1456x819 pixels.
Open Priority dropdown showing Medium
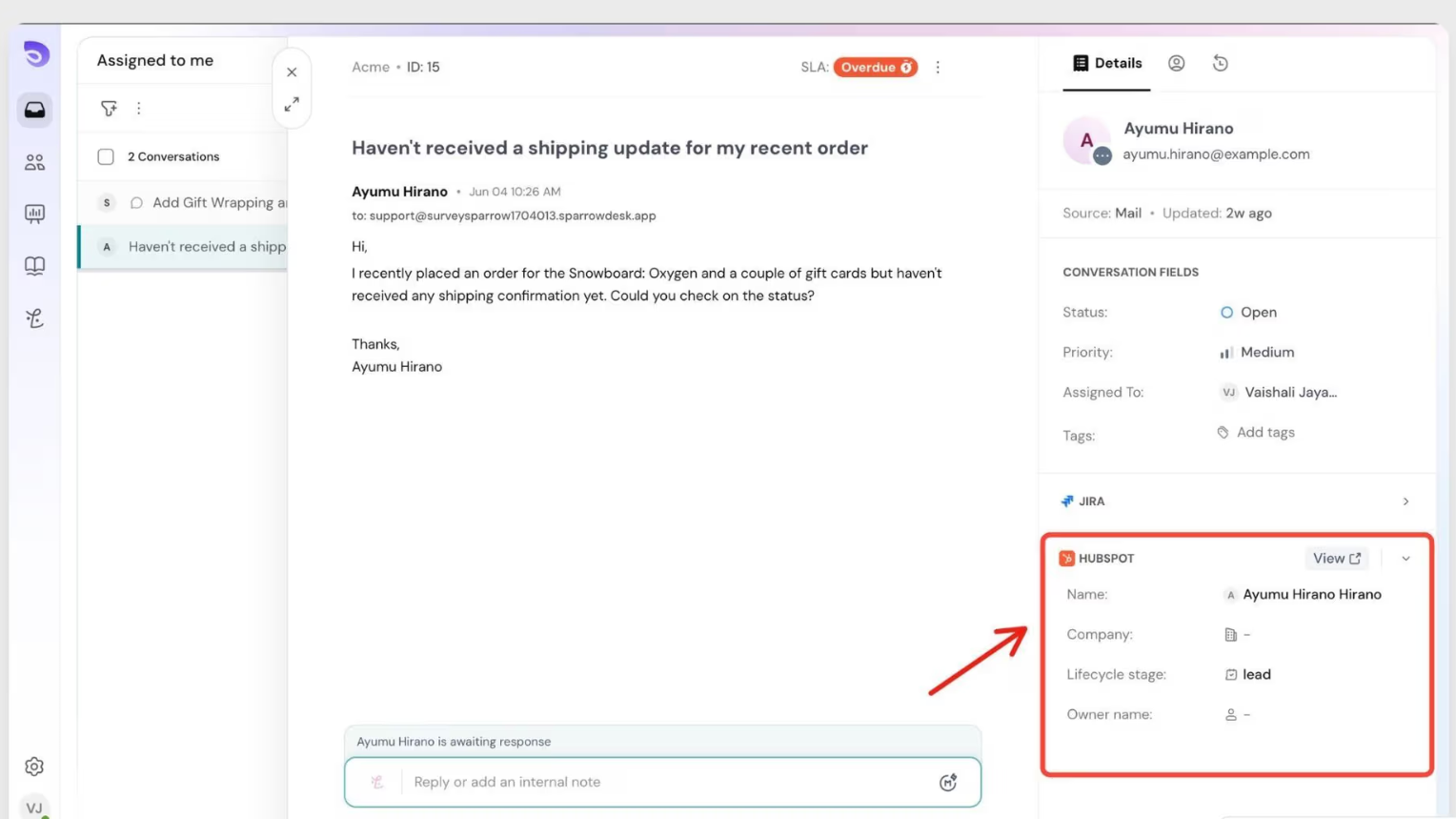point(1257,352)
